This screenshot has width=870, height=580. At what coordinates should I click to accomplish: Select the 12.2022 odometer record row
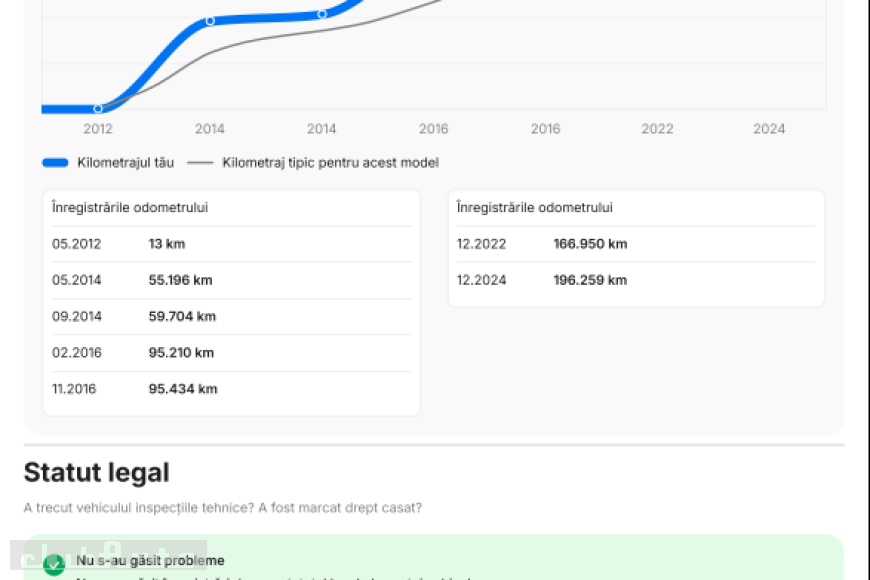point(635,244)
